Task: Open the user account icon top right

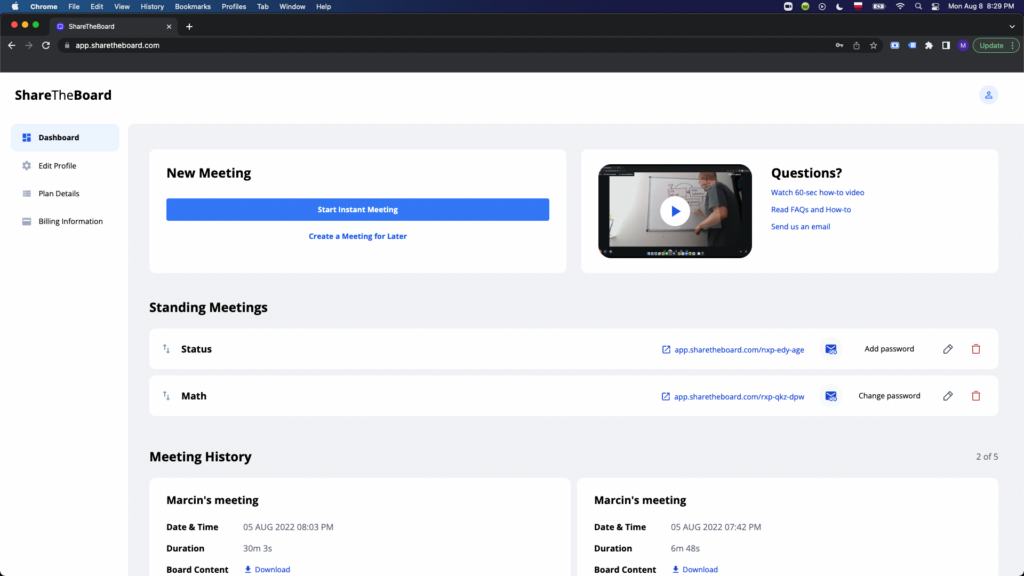Action: (988, 94)
